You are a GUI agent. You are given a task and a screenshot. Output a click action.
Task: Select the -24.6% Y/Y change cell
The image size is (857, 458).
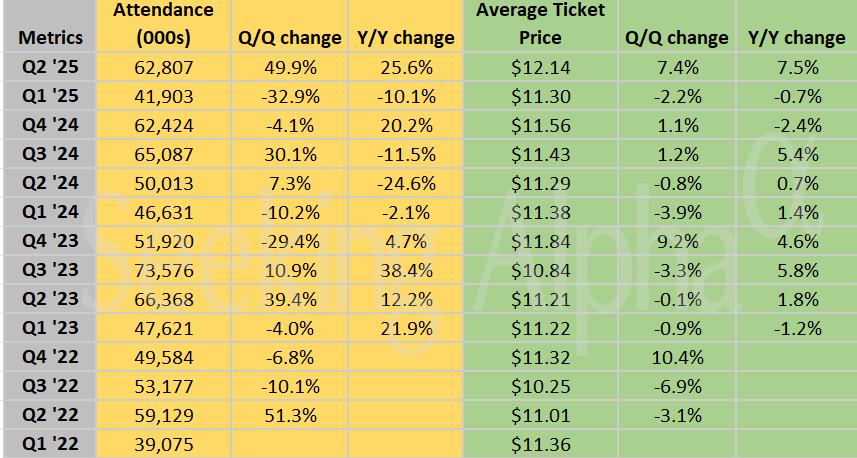[x=406, y=184]
